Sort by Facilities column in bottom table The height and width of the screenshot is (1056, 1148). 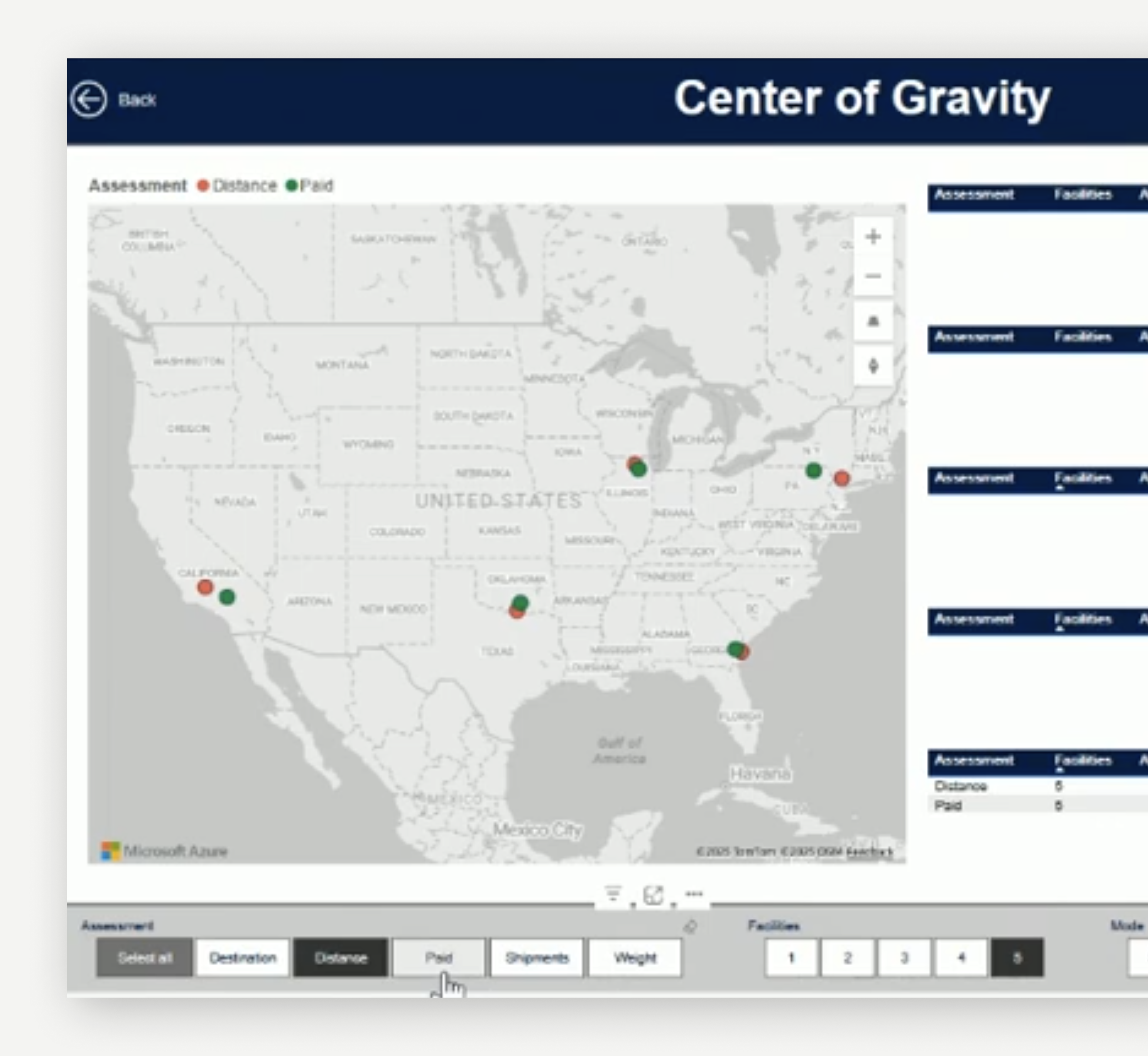tap(1082, 761)
